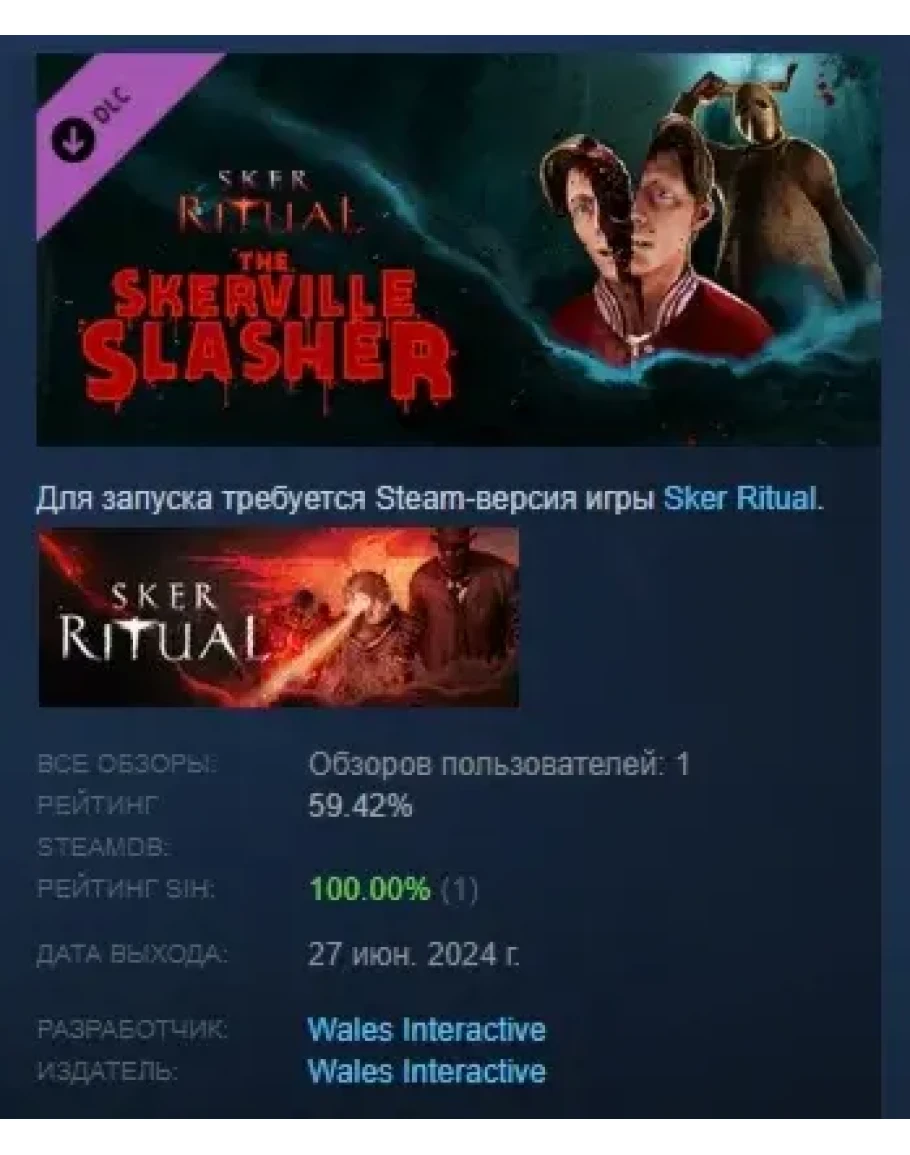Click the ДАТА ВЫХОДА label
The width and height of the screenshot is (910, 1155).
click(132, 955)
